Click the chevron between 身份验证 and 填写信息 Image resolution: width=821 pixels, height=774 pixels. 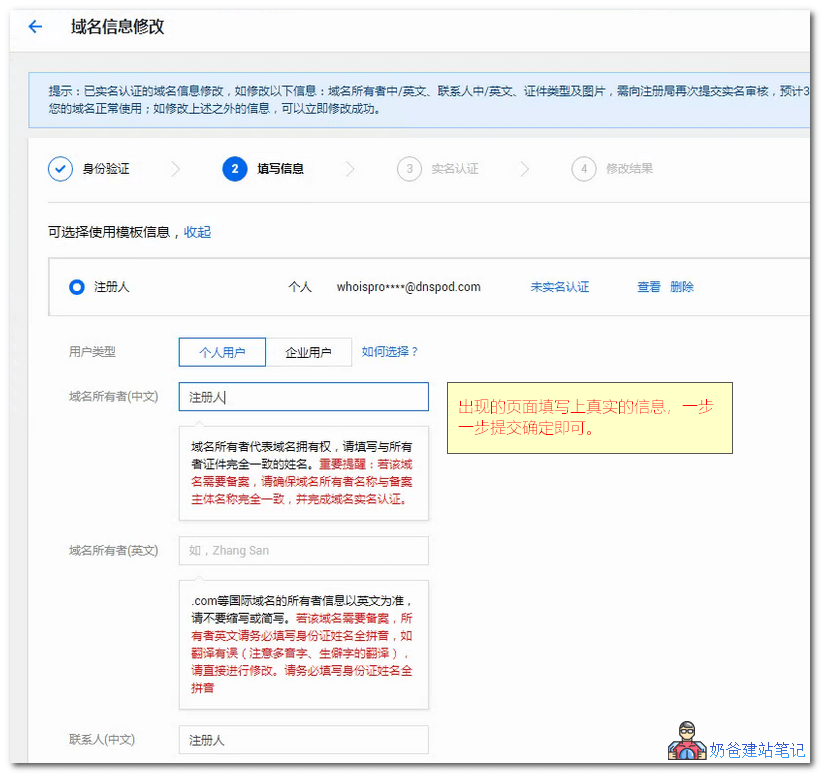click(177, 169)
